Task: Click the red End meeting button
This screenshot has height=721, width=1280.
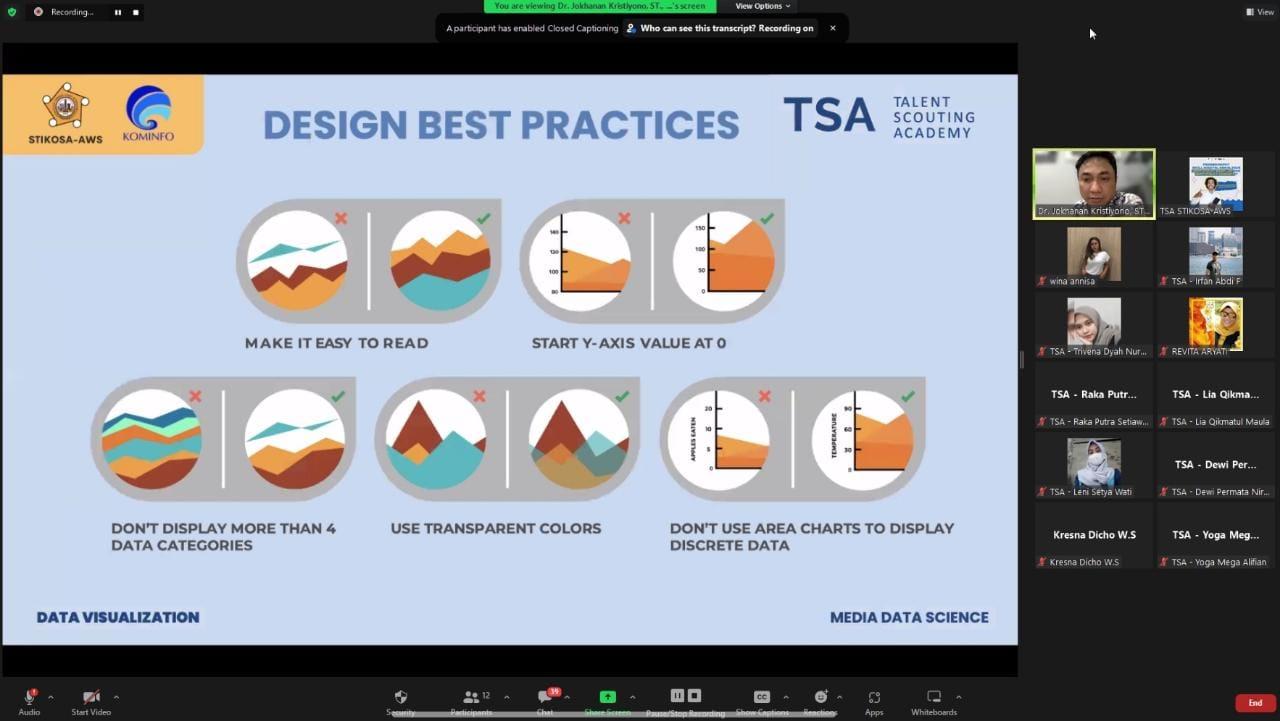Action: [1255, 703]
